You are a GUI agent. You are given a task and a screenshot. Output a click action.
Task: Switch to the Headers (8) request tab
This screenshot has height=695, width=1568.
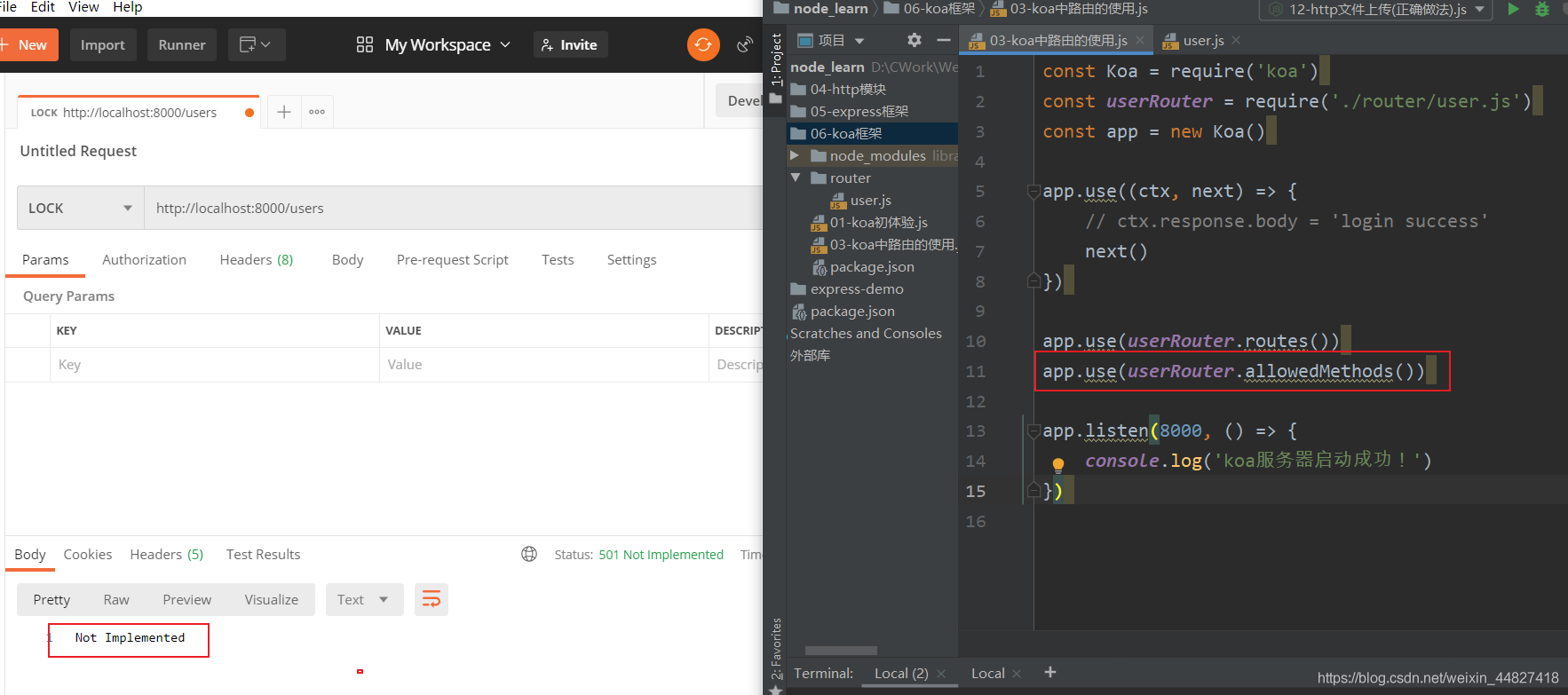tap(257, 259)
